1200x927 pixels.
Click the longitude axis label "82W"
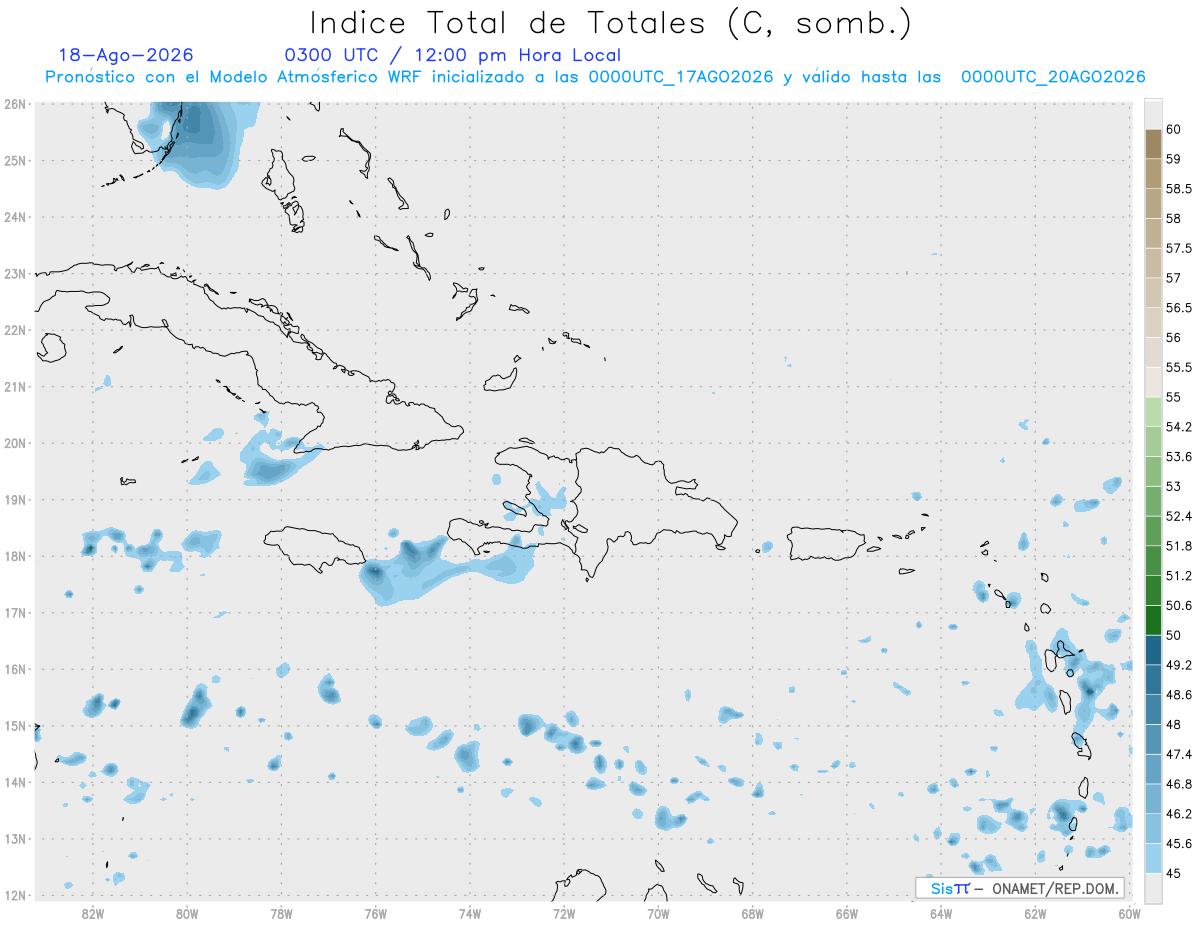pyautogui.click(x=93, y=913)
